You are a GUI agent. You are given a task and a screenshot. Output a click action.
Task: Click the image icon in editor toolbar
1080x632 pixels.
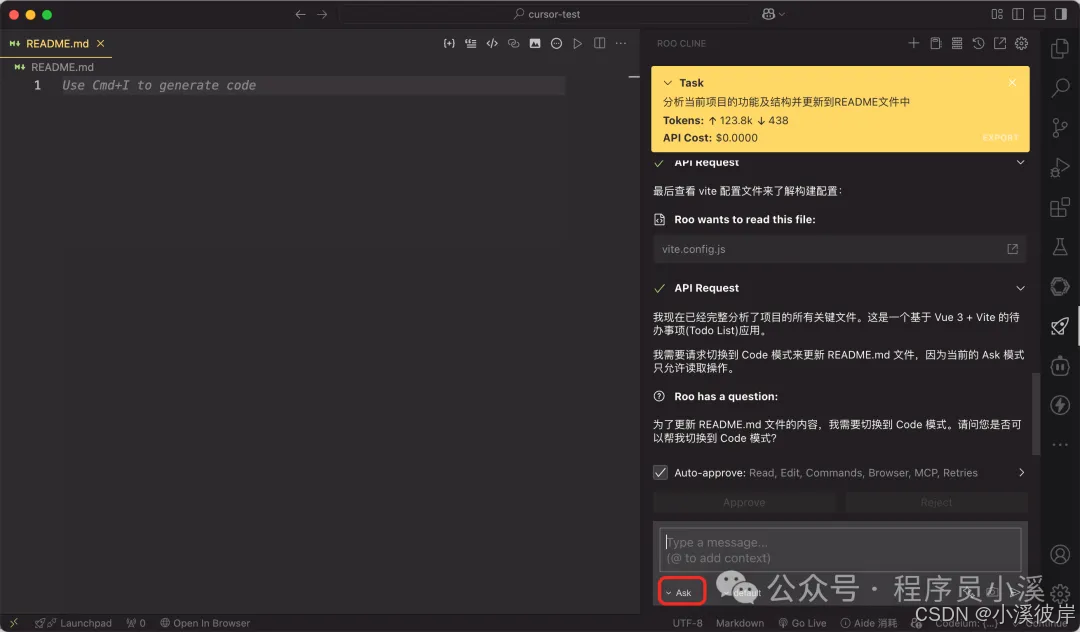[x=534, y=43]
